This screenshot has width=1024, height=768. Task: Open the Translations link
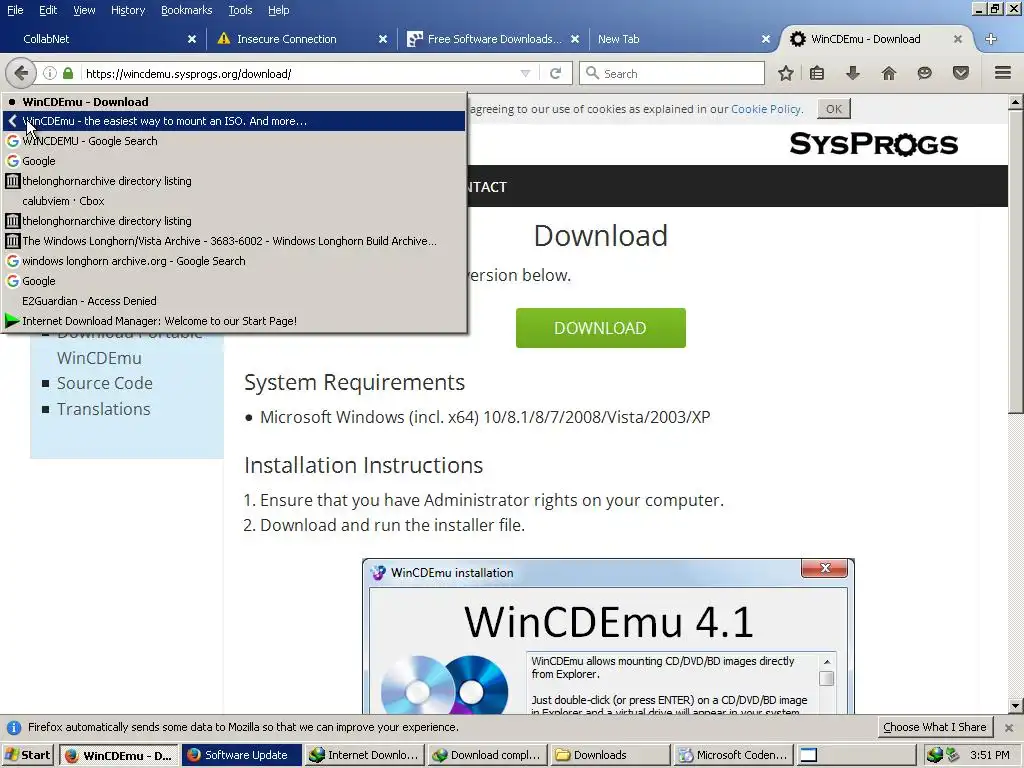(x=103, y=409)
